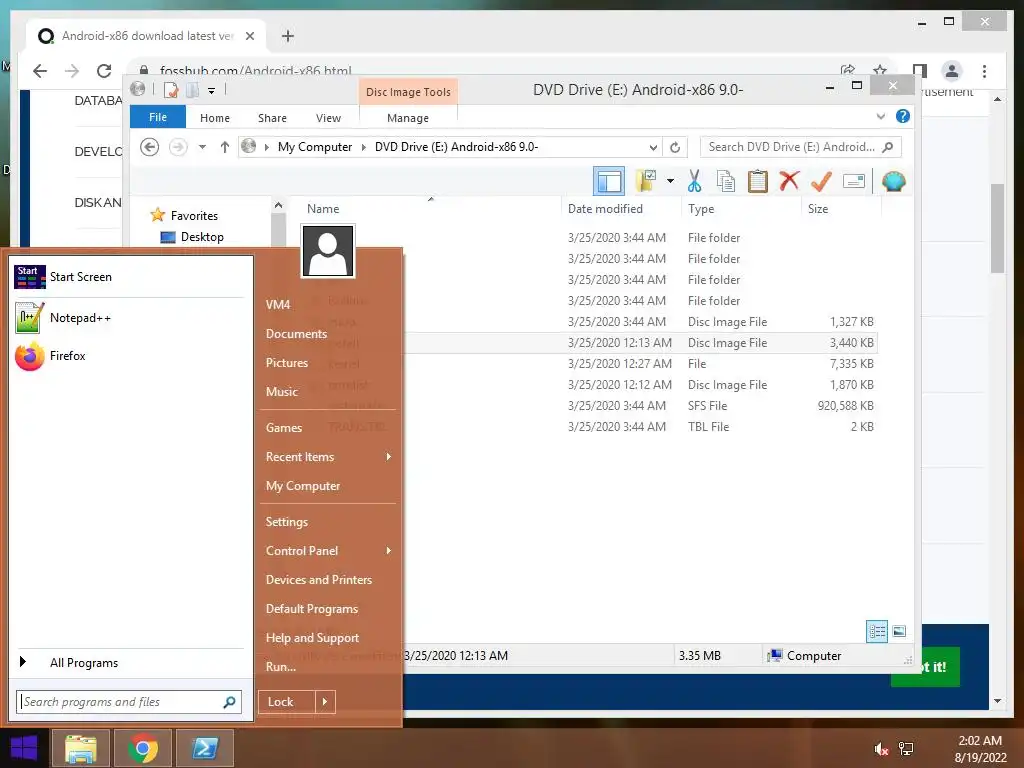Click the Lock button in start menu
This screenshot has height=768, width=1024.
coord(287,702)
